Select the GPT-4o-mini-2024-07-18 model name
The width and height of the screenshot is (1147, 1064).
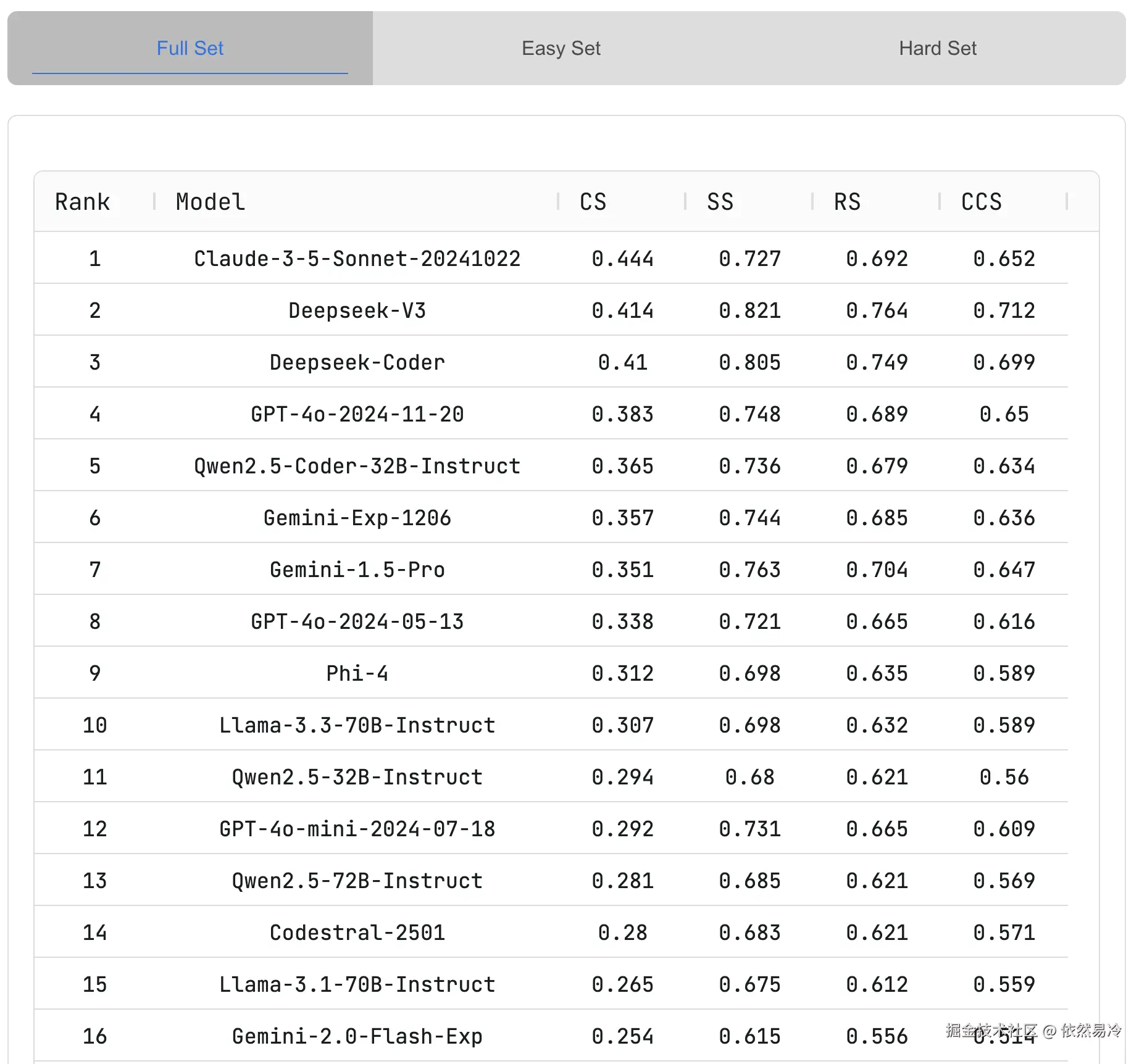point(357,829)
